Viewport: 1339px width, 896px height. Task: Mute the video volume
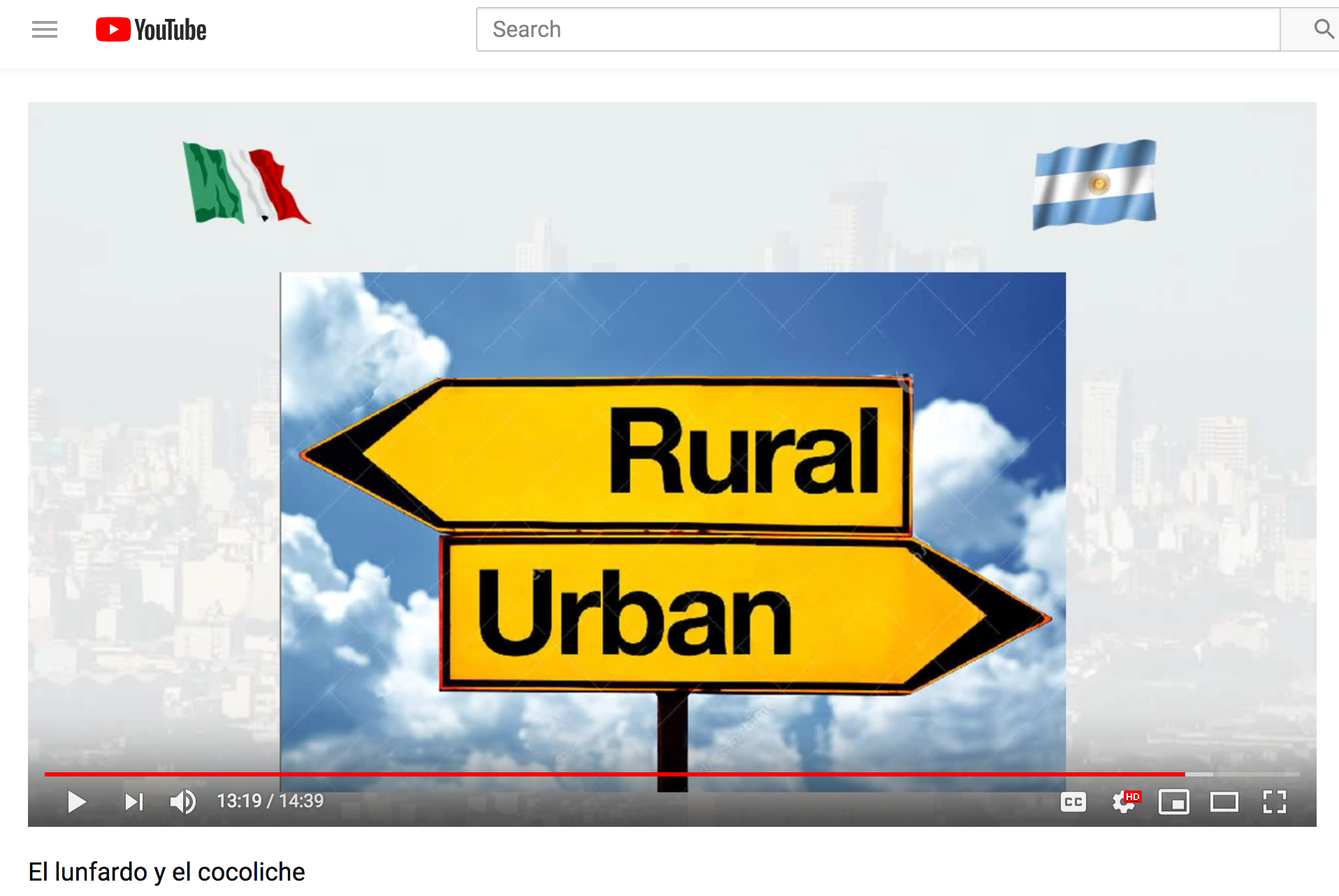coord(182,802)
